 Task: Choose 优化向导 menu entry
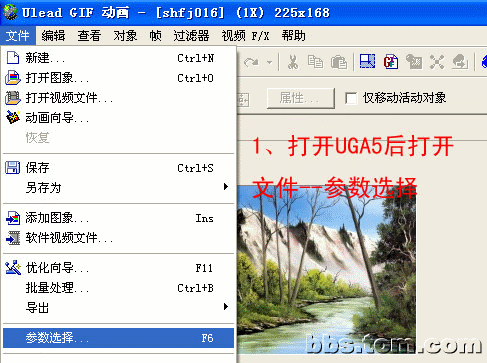[x=118, y=268]
